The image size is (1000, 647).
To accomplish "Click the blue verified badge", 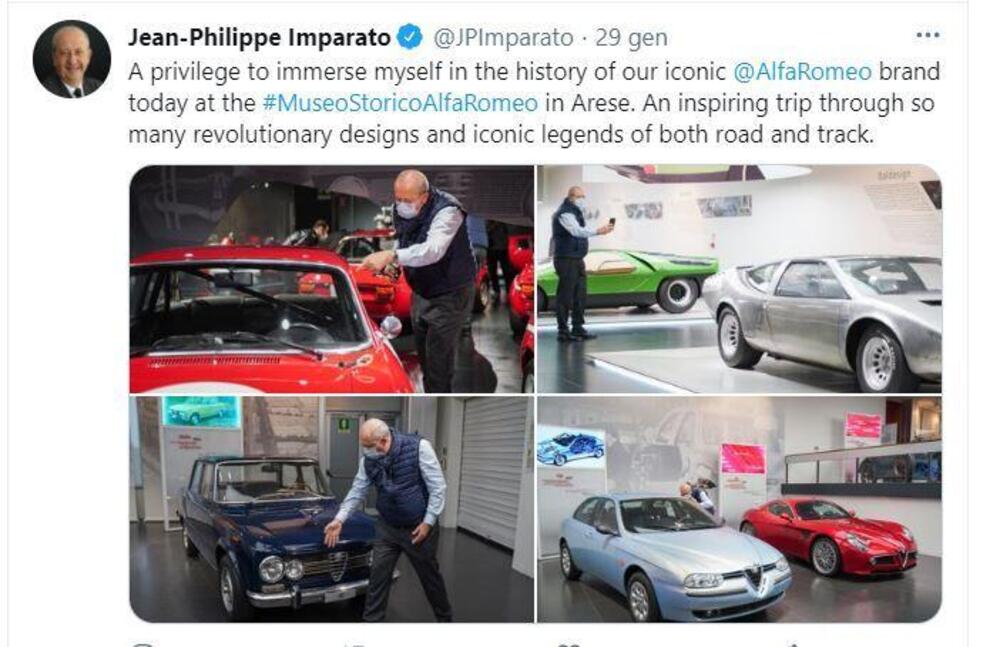I will click(x=410, y=37).
